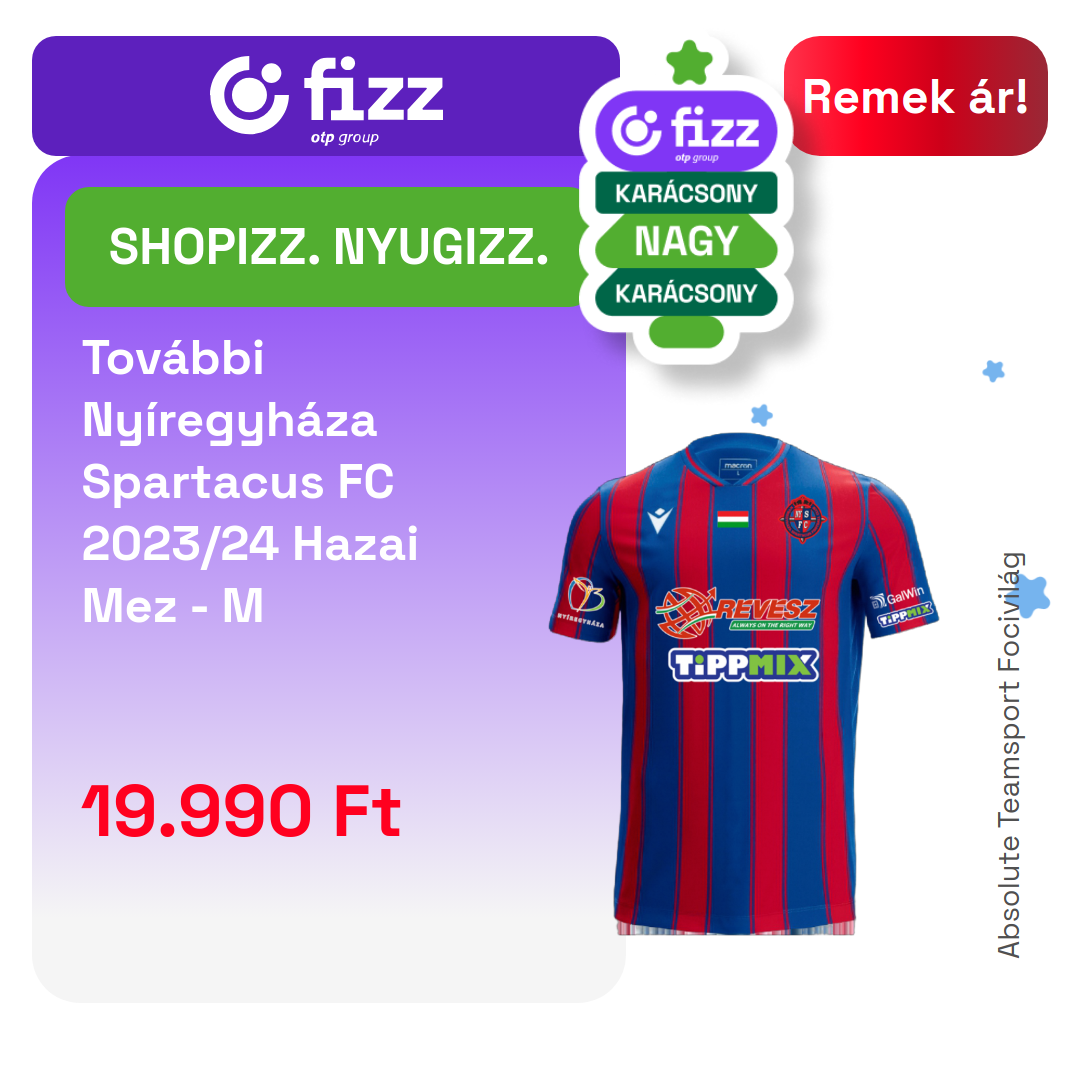This screenshot has height=1080, width=1080.
Task: Click the upper KARÁCSONY label on the tree
Action: click(x=686, y=193)
